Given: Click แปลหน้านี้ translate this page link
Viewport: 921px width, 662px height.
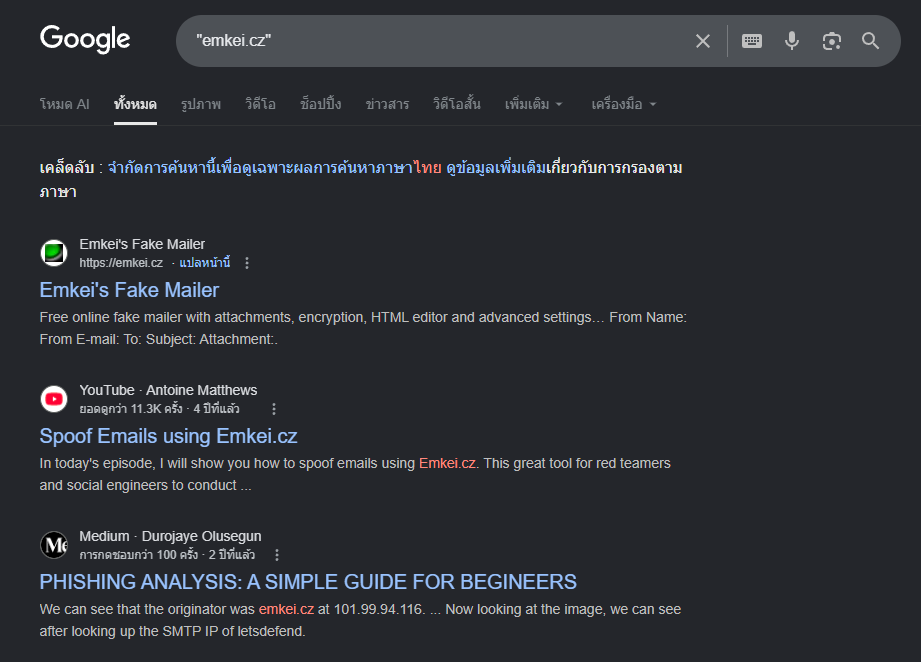Looking at the screenshot, I should coord(204,263).
